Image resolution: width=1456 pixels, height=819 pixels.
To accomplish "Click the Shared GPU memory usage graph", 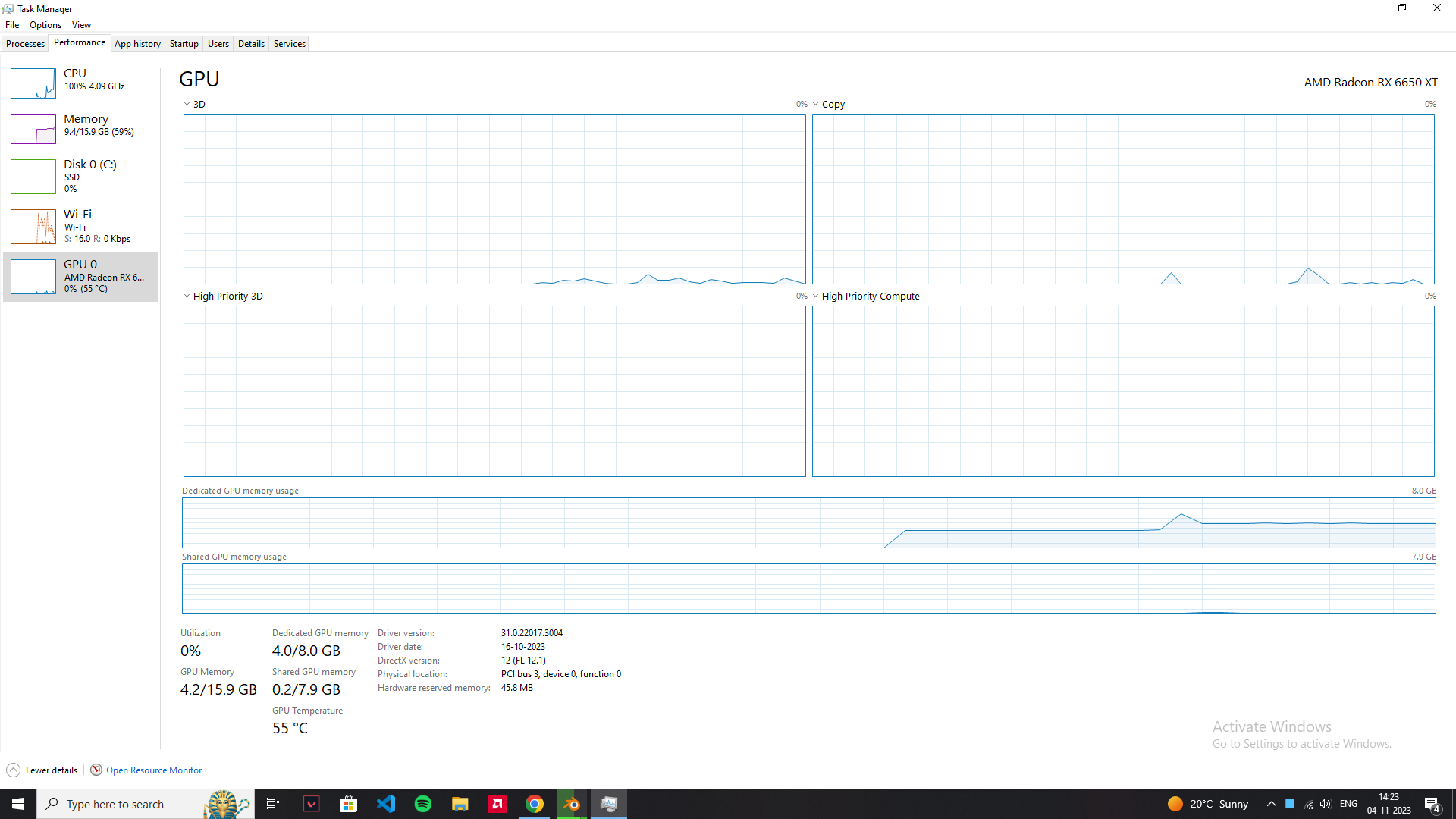I will click(808, 588).
